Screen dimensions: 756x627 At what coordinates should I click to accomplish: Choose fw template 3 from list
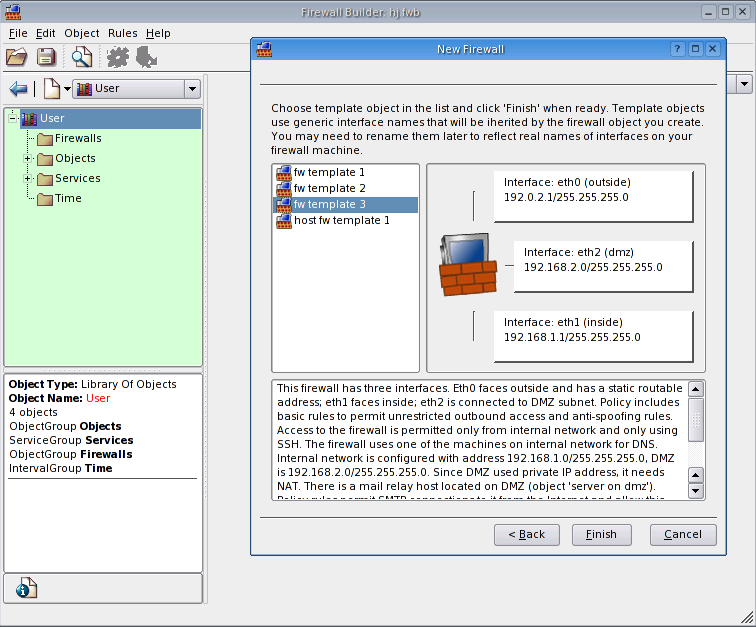[x=345, y=204]
